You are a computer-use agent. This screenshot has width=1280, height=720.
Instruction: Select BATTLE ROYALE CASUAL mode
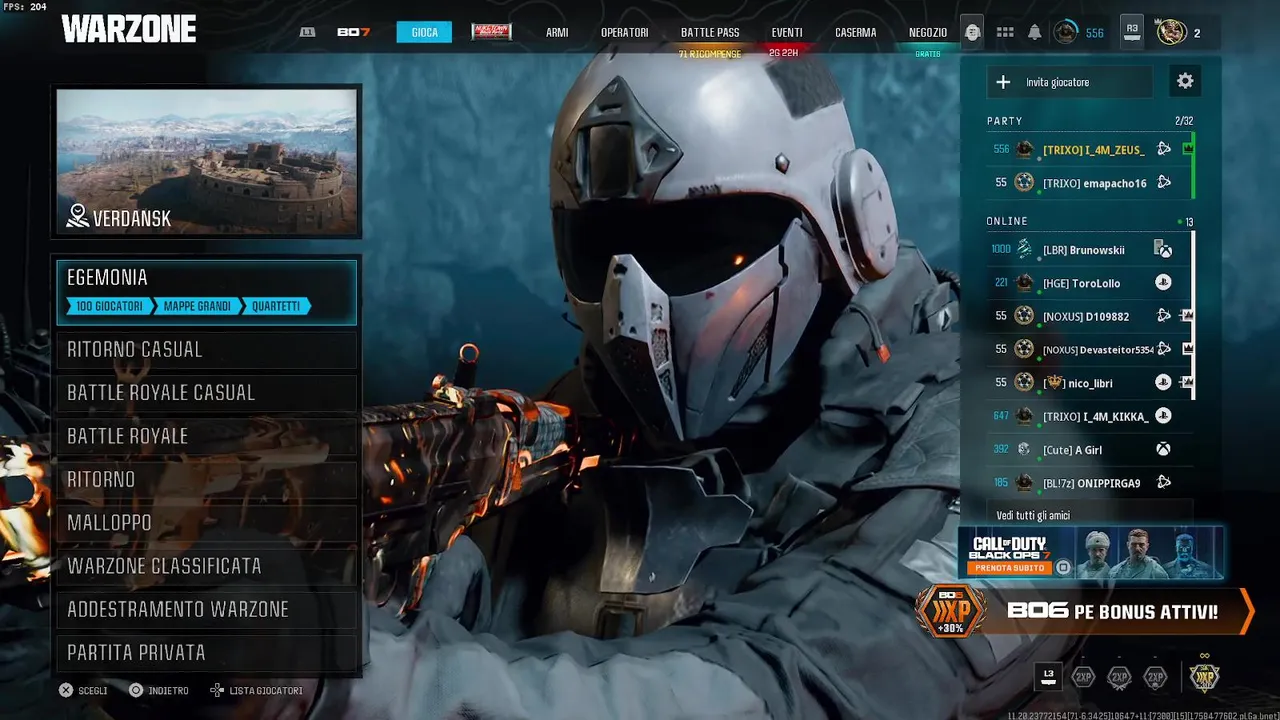(x=207, y=392)
